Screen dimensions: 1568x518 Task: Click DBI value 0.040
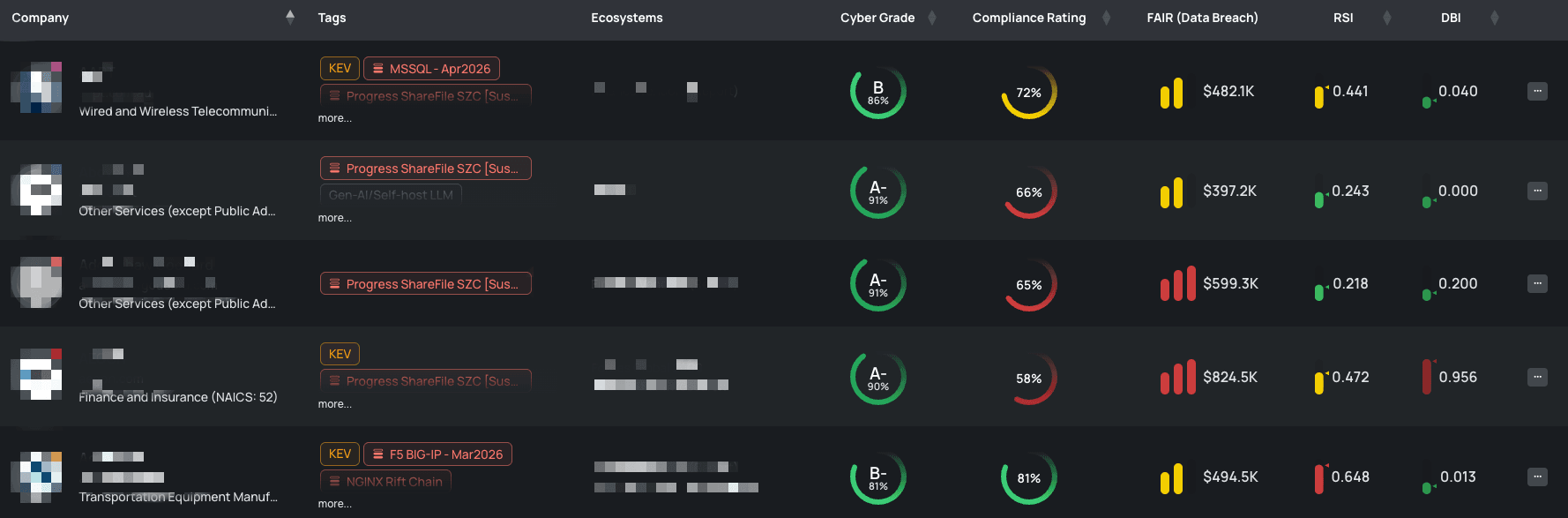click(x=1458, y=91)
